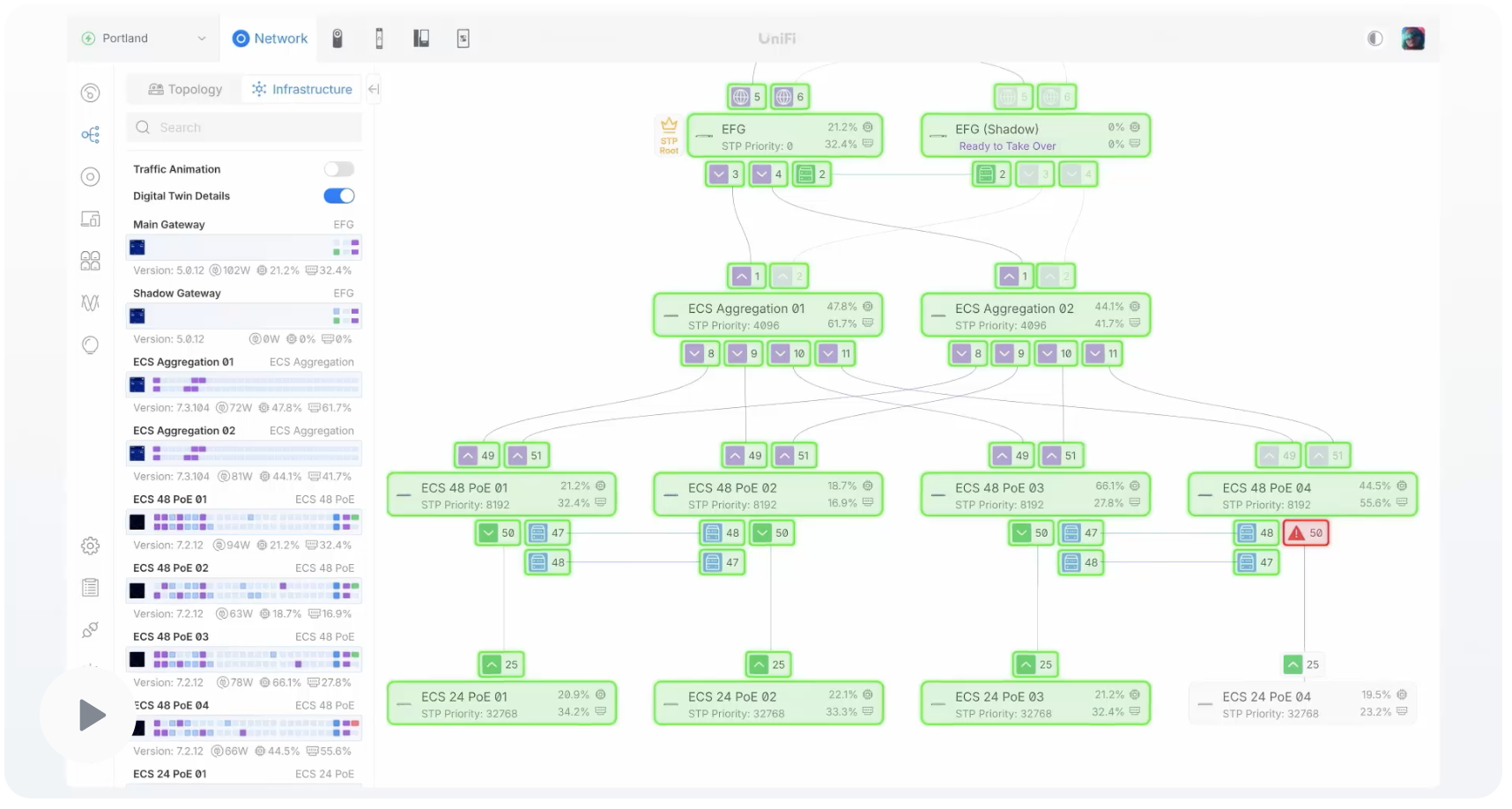Screen dimensions: 1512x809
Task: Select the Network application tab
Action: 270,39
